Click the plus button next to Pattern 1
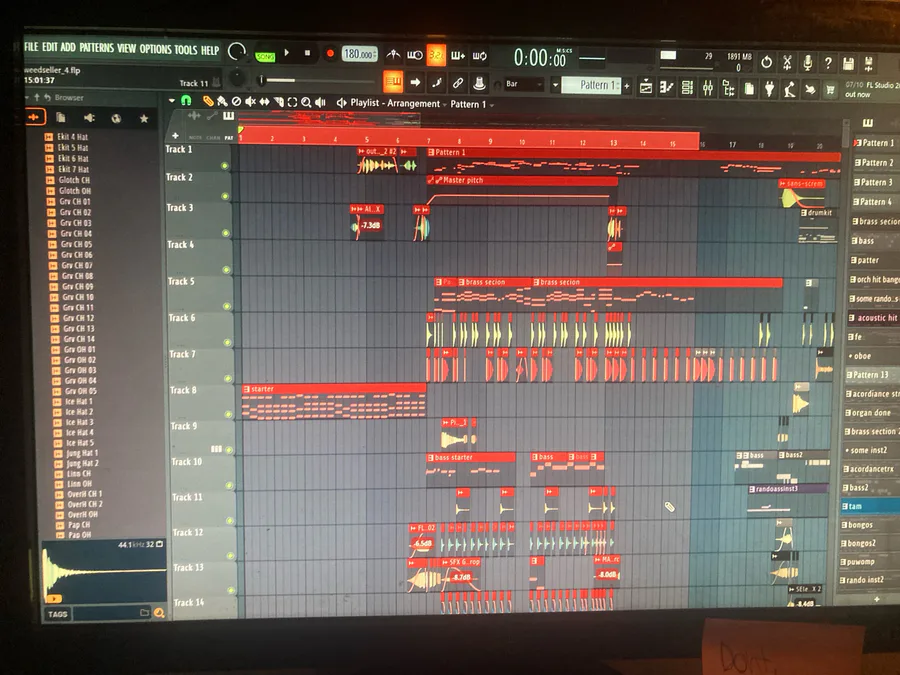The height and width of the screenshot is (675, 900). (x=627, y=86)
